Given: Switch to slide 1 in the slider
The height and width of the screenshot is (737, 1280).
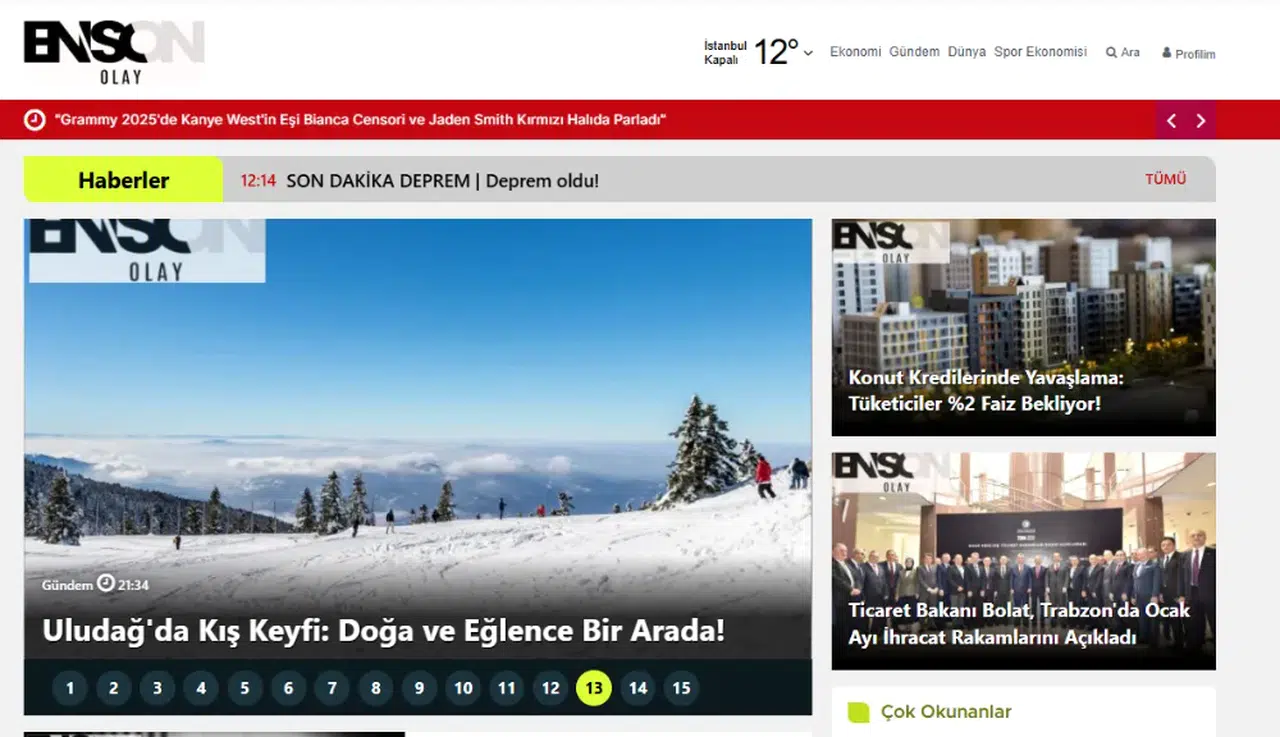Looking at the screenshot, I should 70,688.
